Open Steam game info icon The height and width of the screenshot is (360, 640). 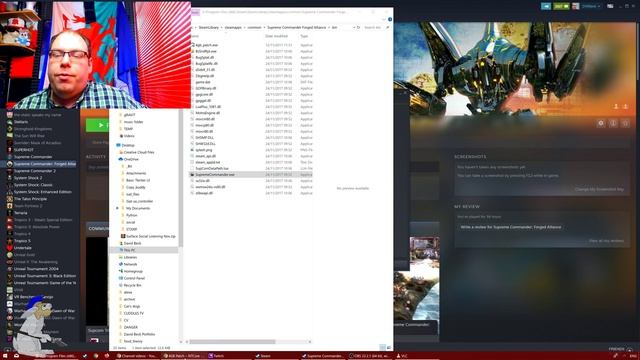pyautogui.click(x=613, y=123)
